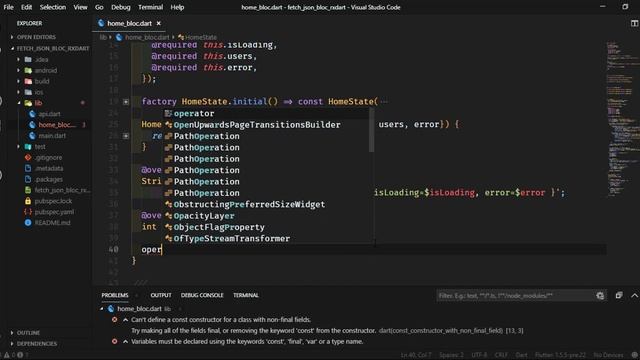The width and height of the screenshot is (640, 360).
Task: Collapse the const constructor error details caret
Action: pyautogui.click(x=125, y=320)
